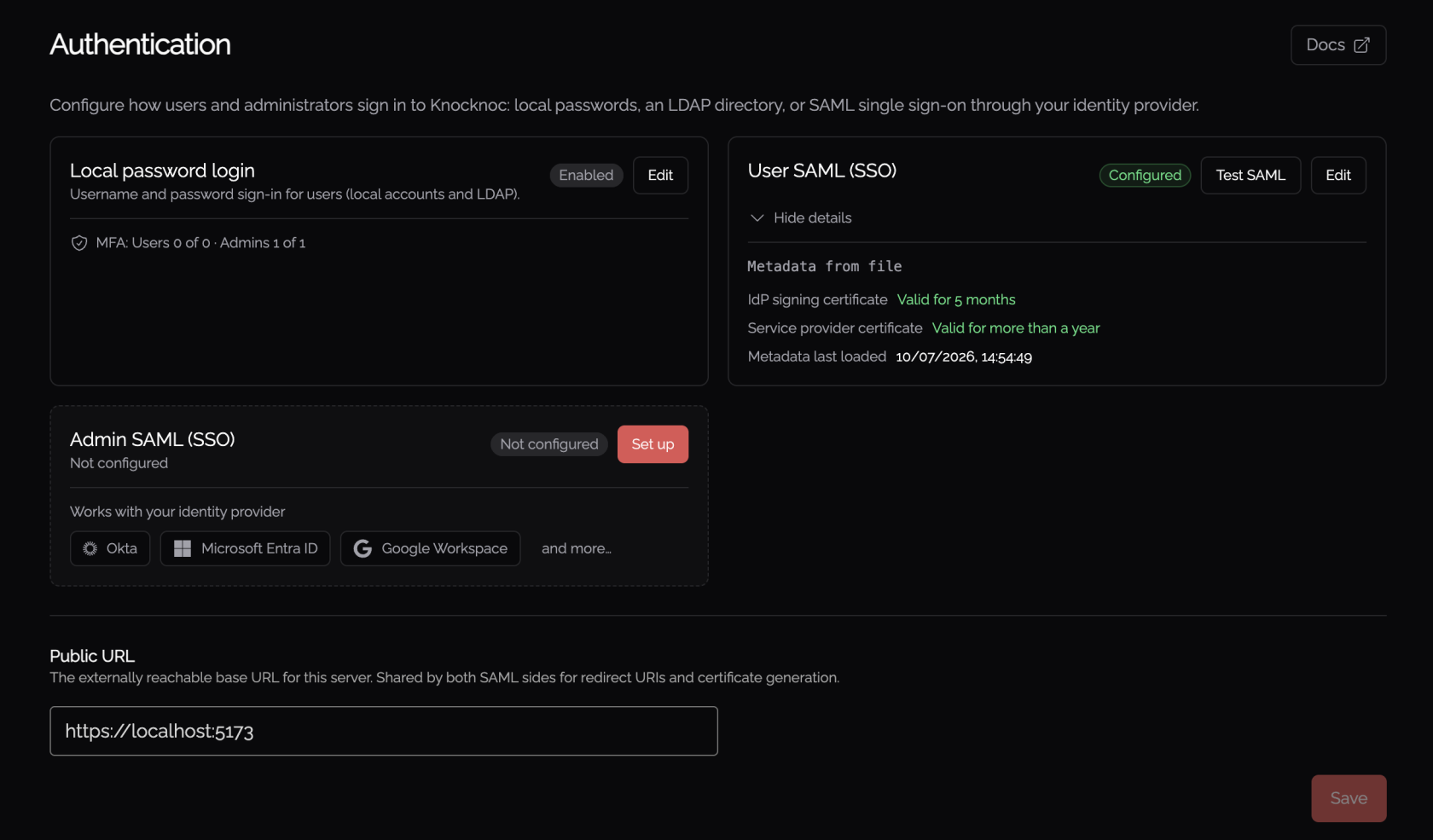Click the Okta provider label
The height and width of the screenshot is (840, 1433).
pyautogui.click(x=122, y=548)
